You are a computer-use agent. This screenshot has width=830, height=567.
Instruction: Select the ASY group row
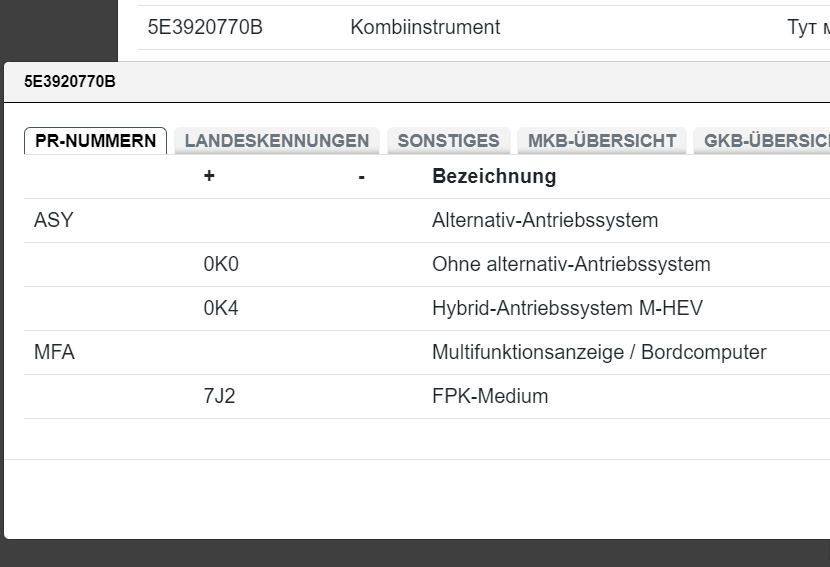pos(54,221)
